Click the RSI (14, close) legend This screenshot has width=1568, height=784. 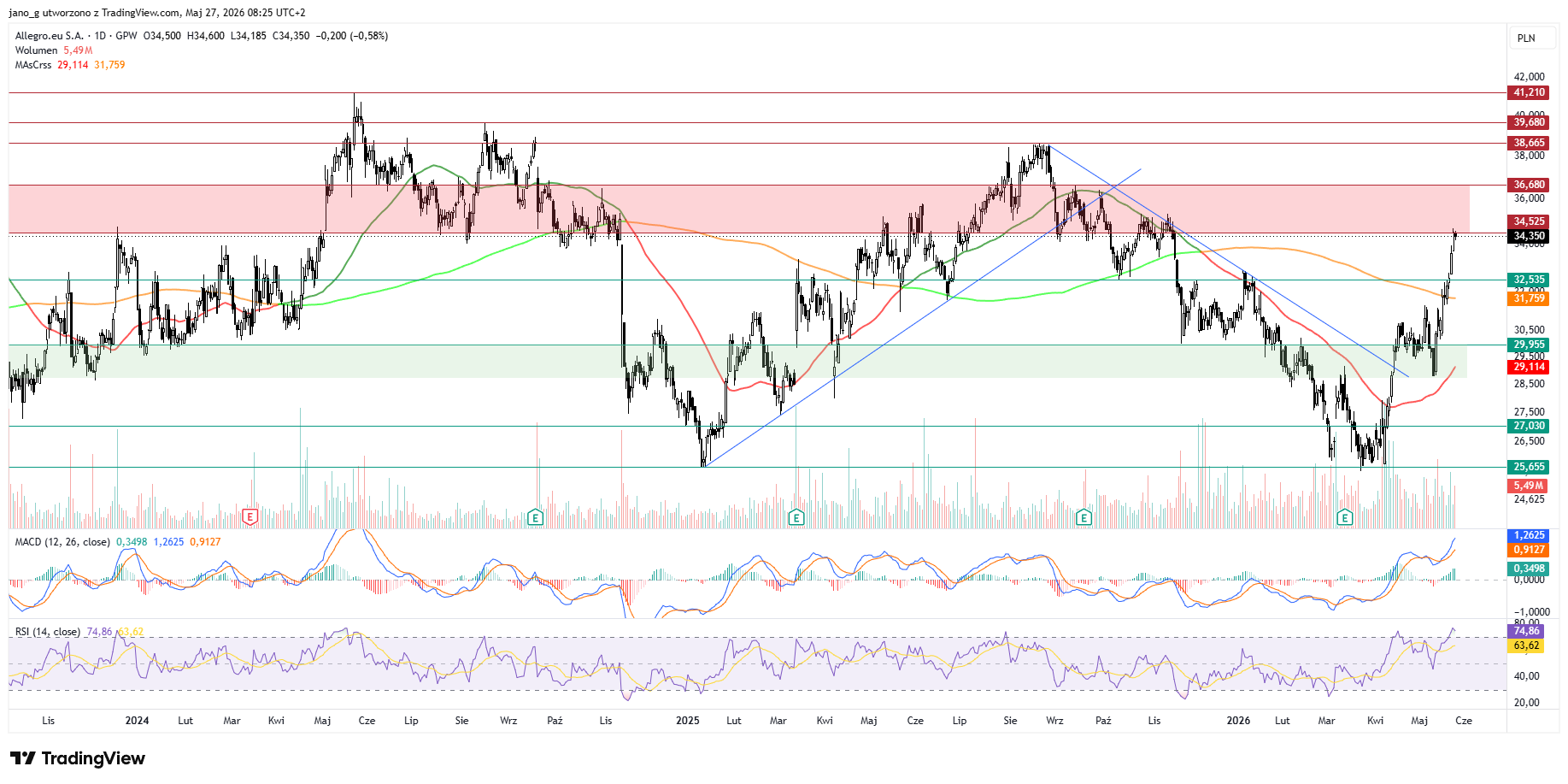coord(48,632)
